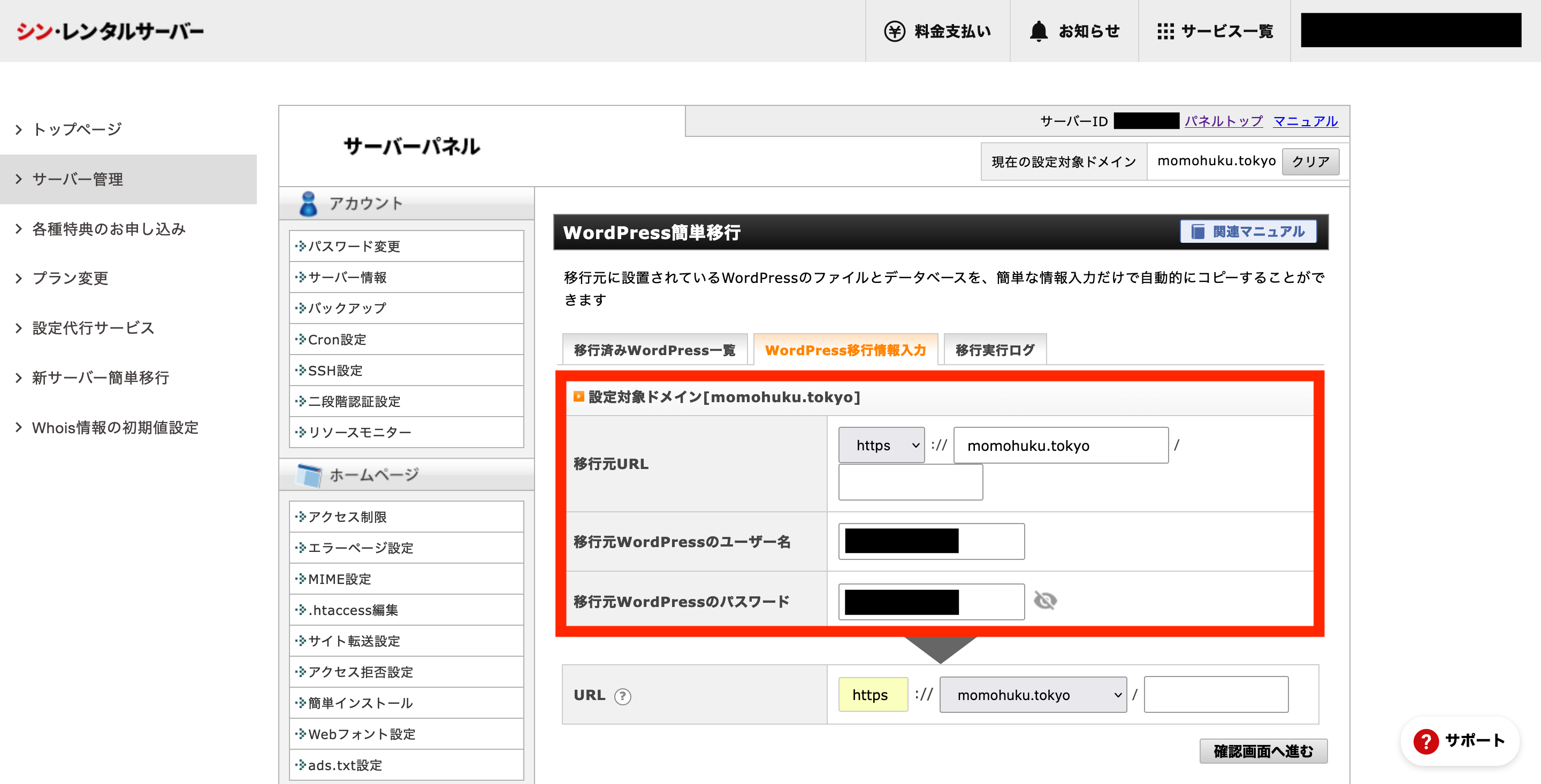Open the https protocol dropdown for 移行元URL

click(881, 445)
